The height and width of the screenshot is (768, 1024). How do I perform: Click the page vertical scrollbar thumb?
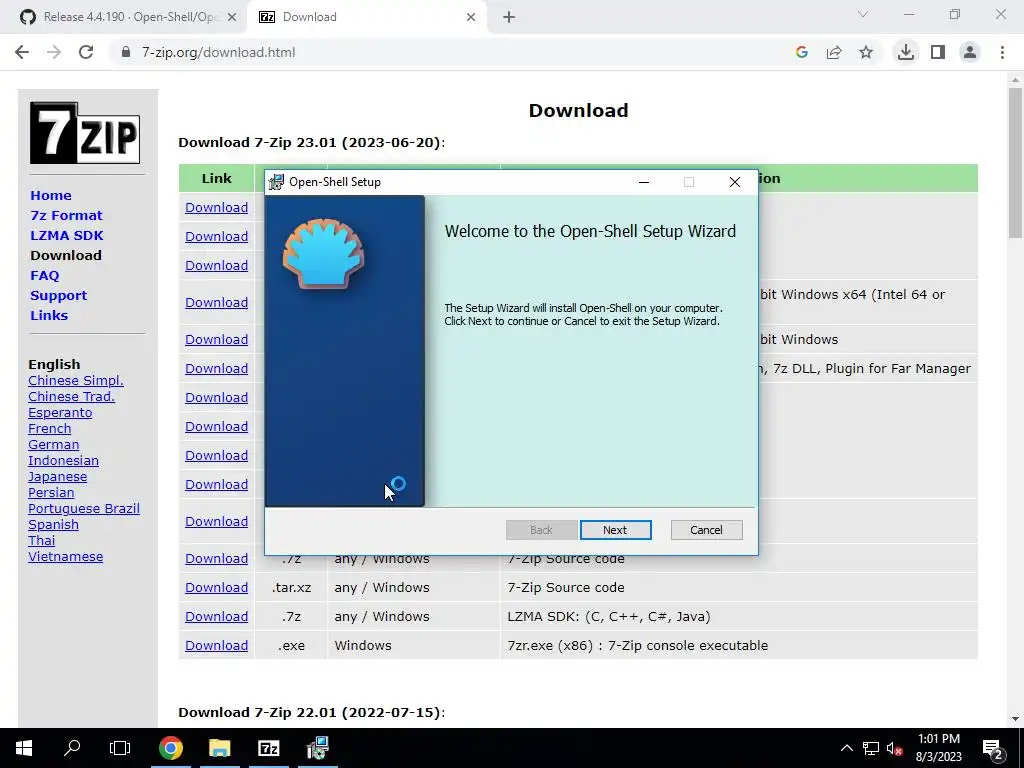pos(1015,163)
